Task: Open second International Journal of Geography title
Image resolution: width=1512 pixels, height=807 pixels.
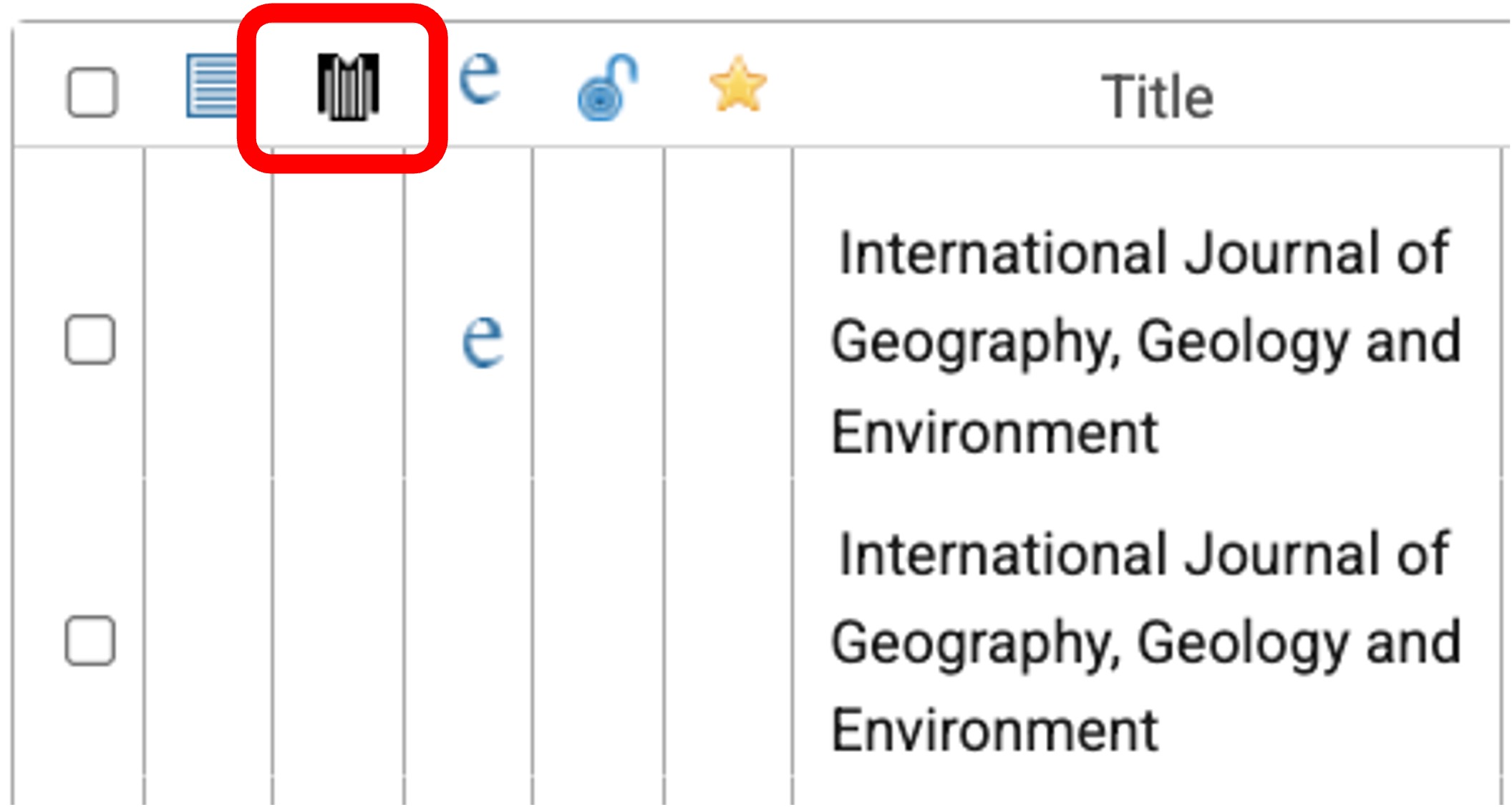Action: (x=1144, y=642)
